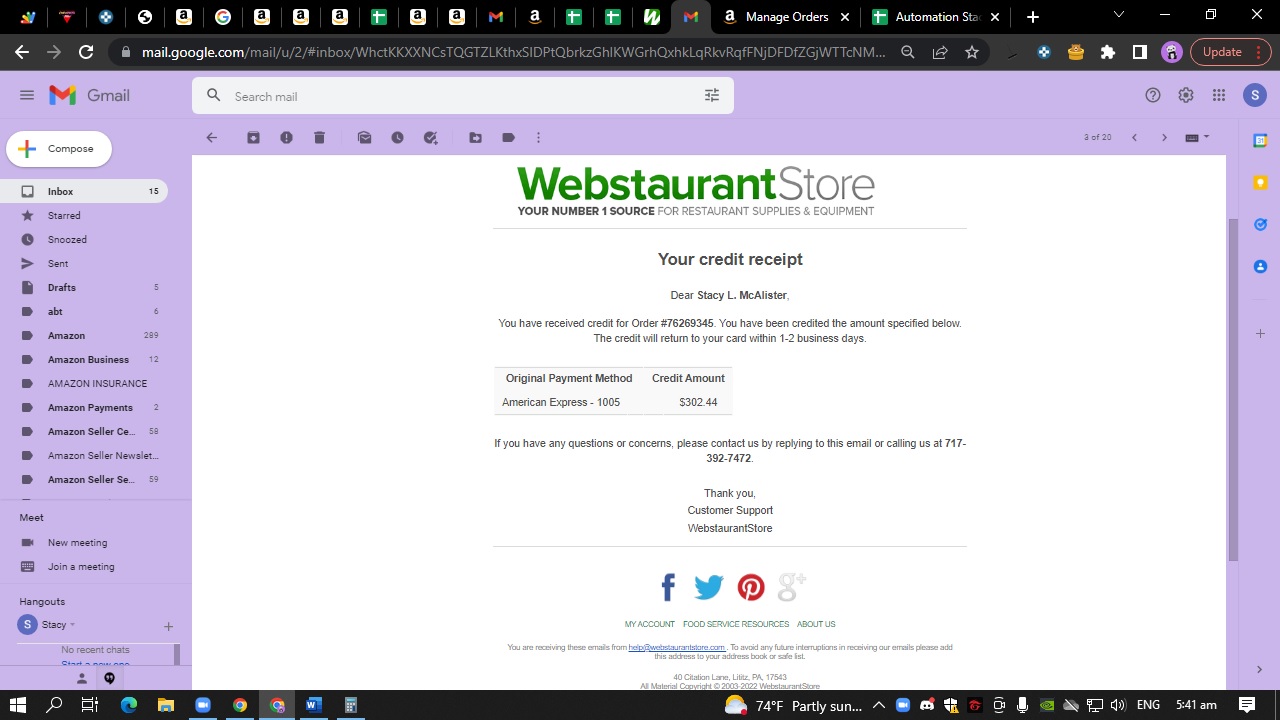Start a new Hangouts chat plus icon

coord(168,626)
